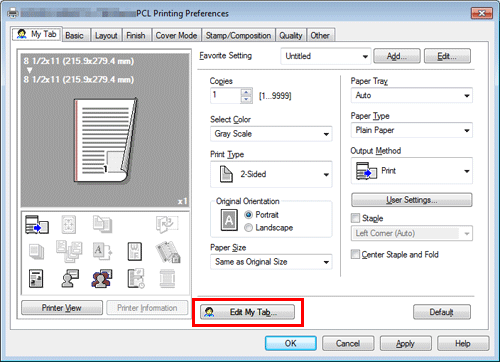Open the Select Color dropdown

point(271,134)
